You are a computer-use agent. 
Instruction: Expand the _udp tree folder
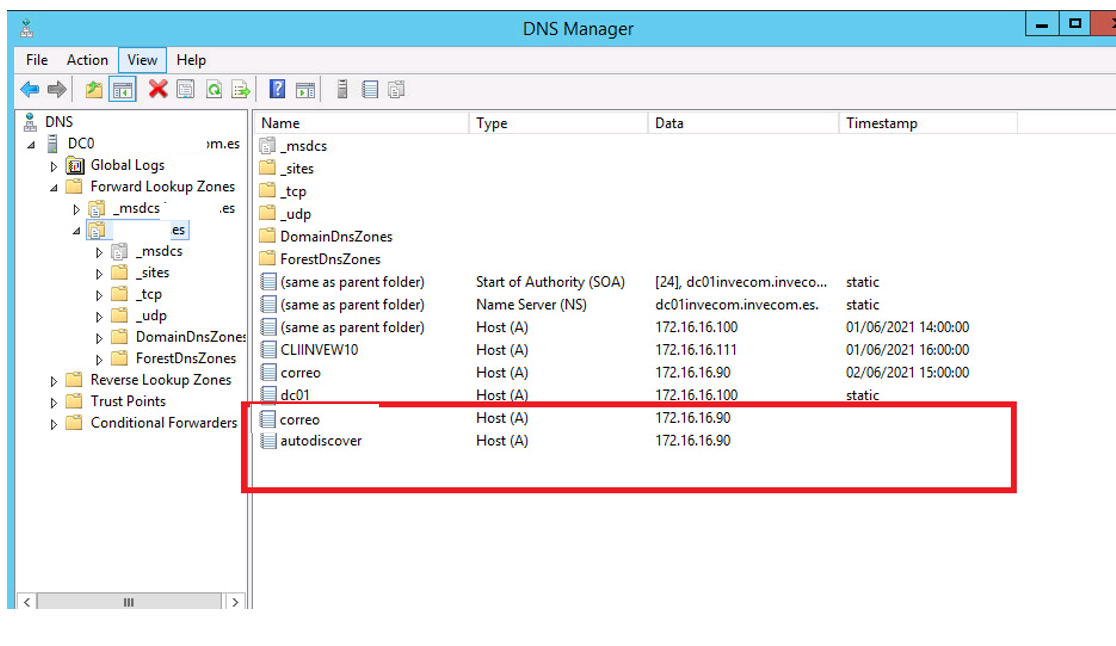(x=99, y=317)
